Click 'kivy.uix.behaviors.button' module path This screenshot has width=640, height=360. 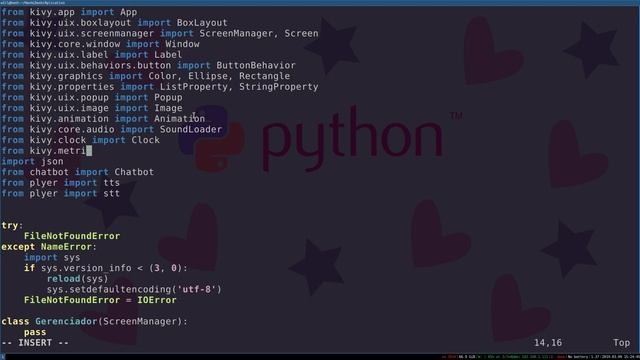coord(100,65)
